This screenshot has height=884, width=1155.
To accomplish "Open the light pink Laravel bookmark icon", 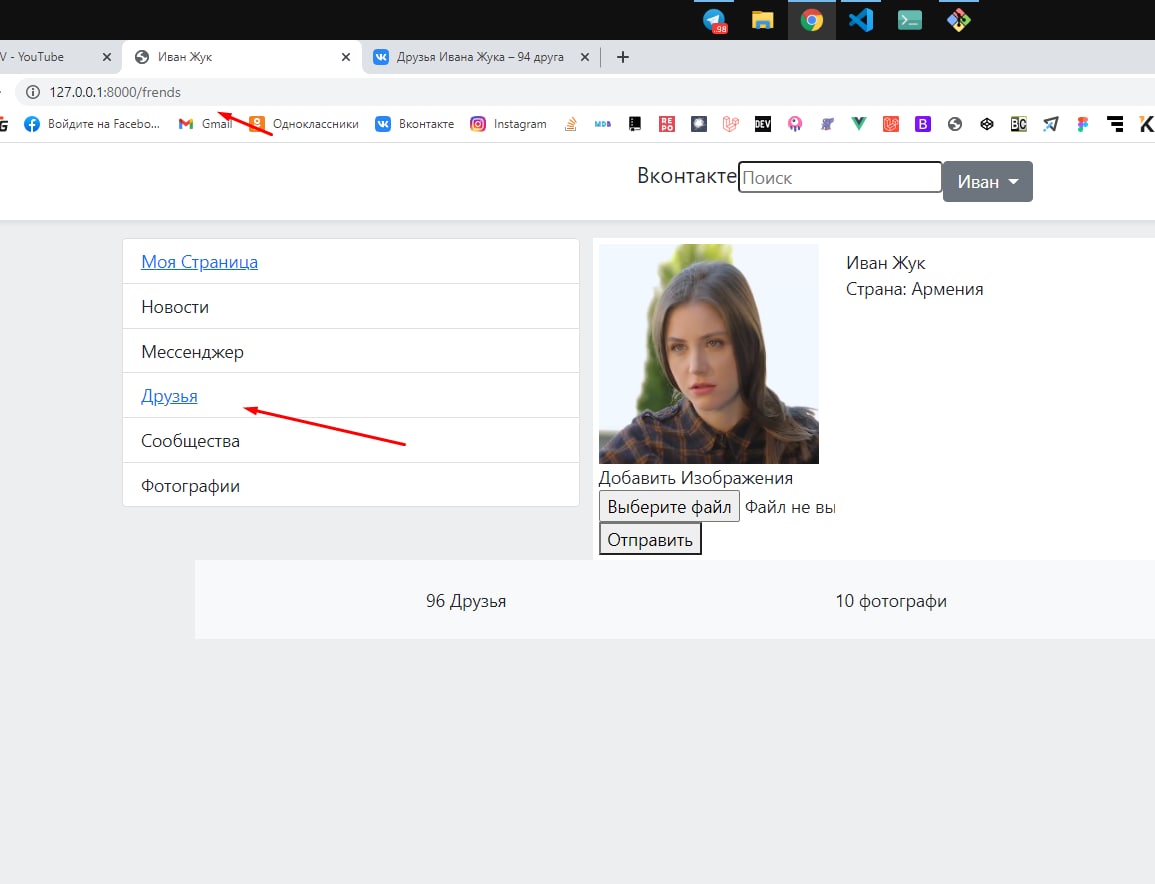I will tap(731, 124).
